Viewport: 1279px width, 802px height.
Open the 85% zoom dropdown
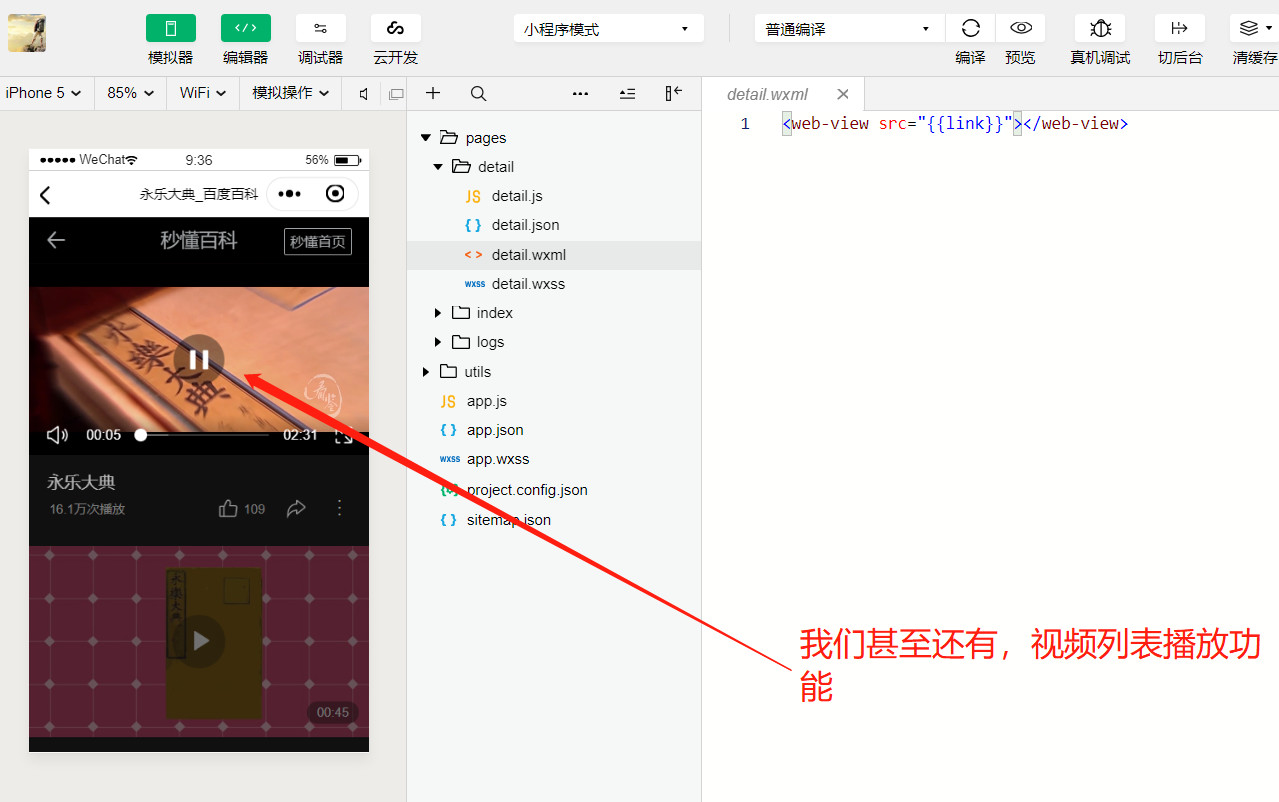131,93
